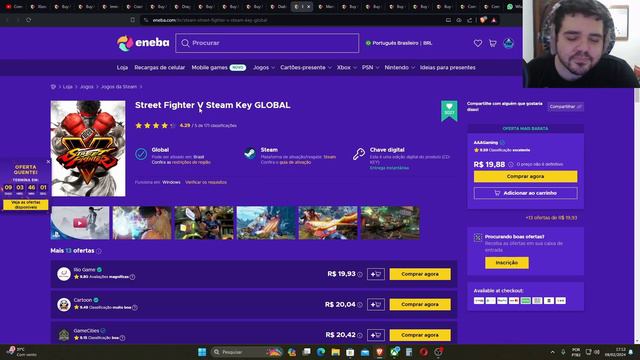The image size is (640, 360).
Task: Click the Procurar search field
Action: coord(267,43)
